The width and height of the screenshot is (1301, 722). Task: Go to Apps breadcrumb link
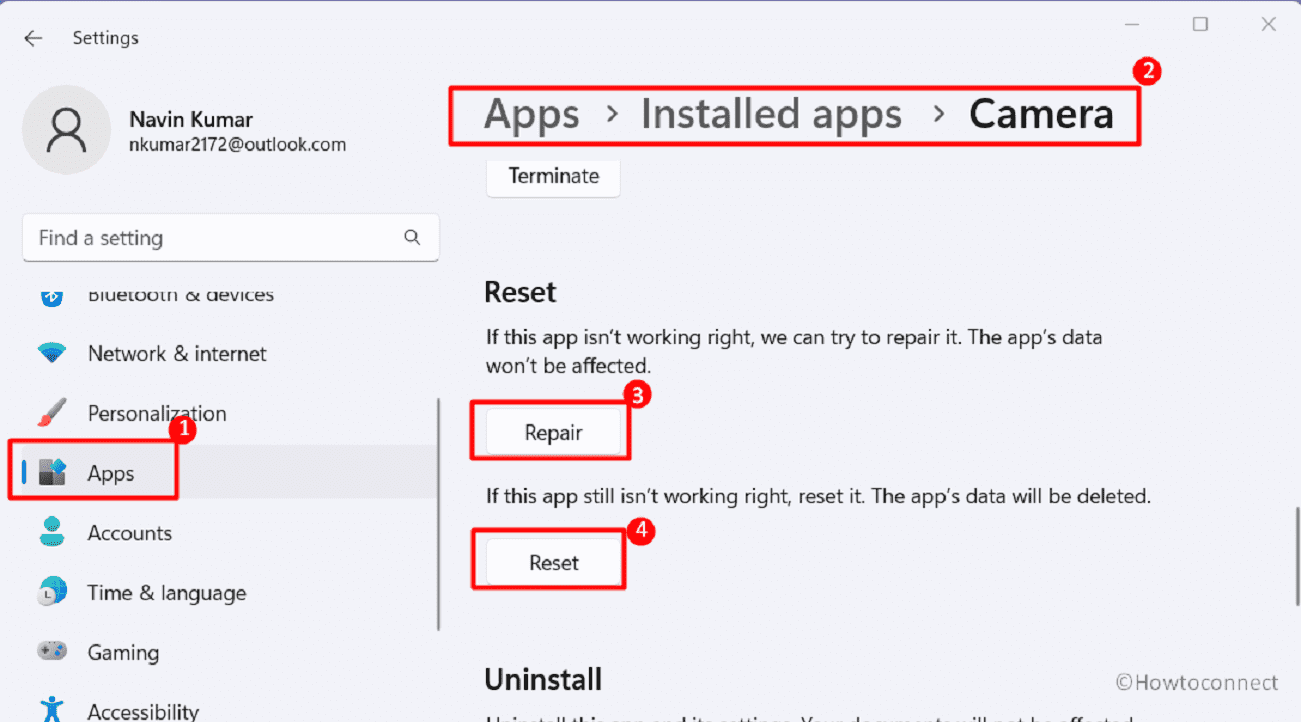point(531,115)
